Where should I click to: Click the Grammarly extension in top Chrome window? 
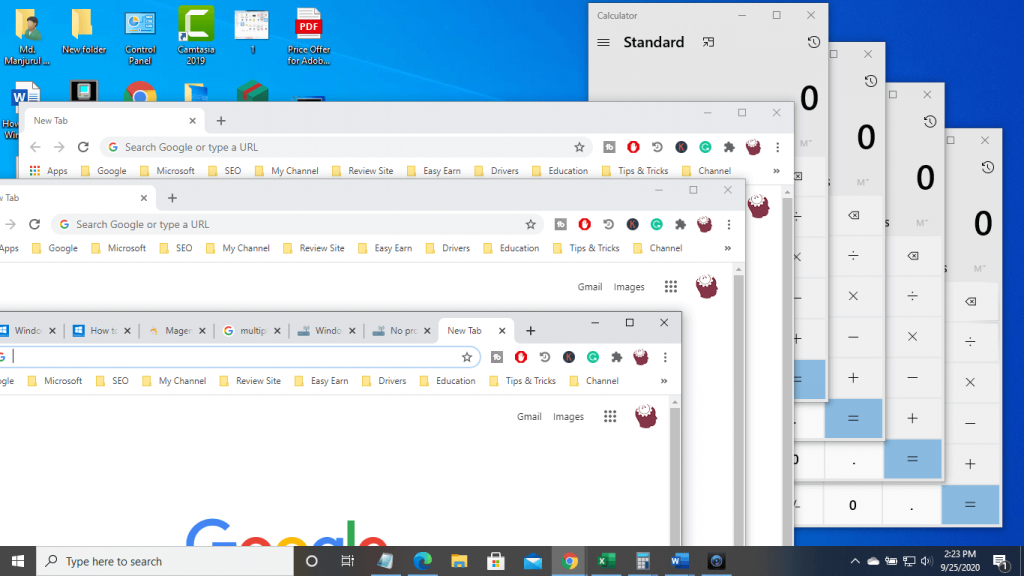(x=705, y=147)
